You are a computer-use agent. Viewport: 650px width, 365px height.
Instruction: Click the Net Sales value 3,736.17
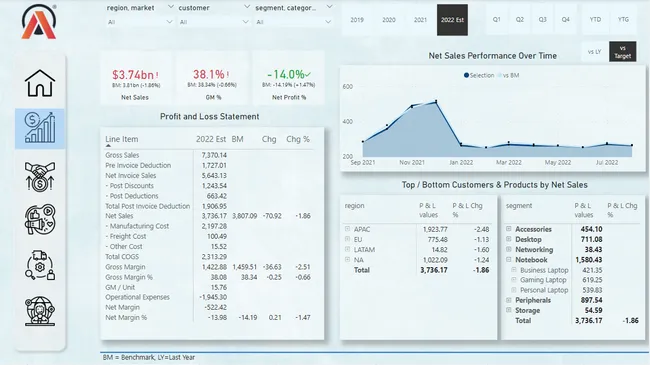point(214,216)
